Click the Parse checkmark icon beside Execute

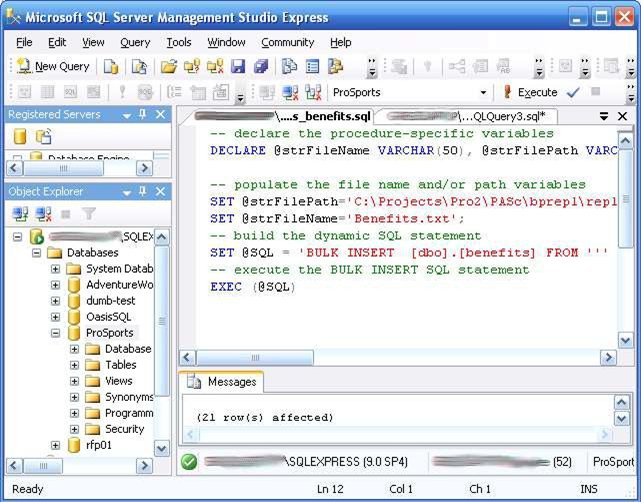573,92
